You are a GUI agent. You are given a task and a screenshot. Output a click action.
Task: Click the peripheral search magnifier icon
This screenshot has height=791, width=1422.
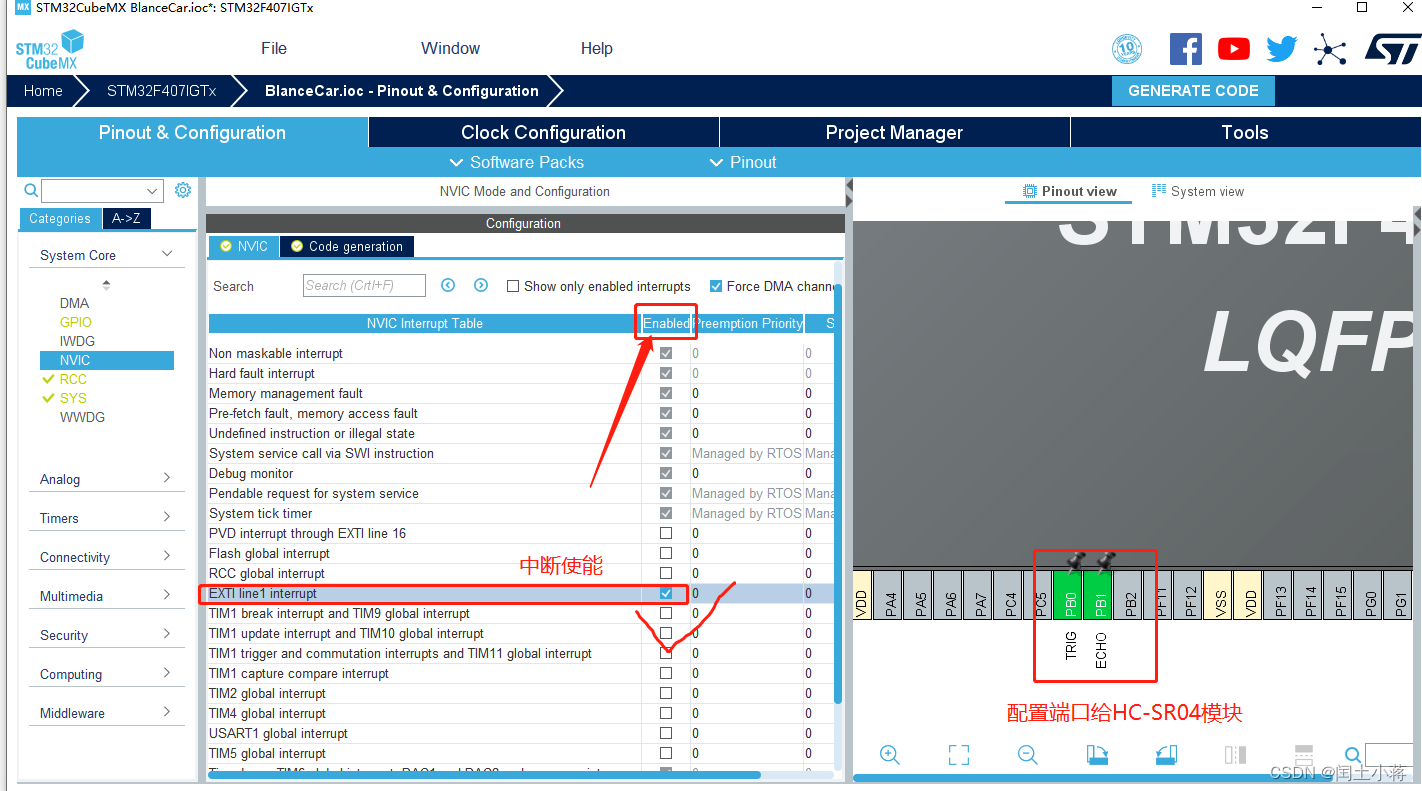31,190
